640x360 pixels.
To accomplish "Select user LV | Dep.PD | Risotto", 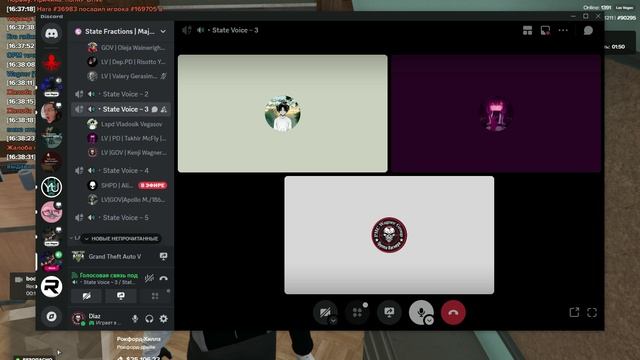I will tap(127, 62).
